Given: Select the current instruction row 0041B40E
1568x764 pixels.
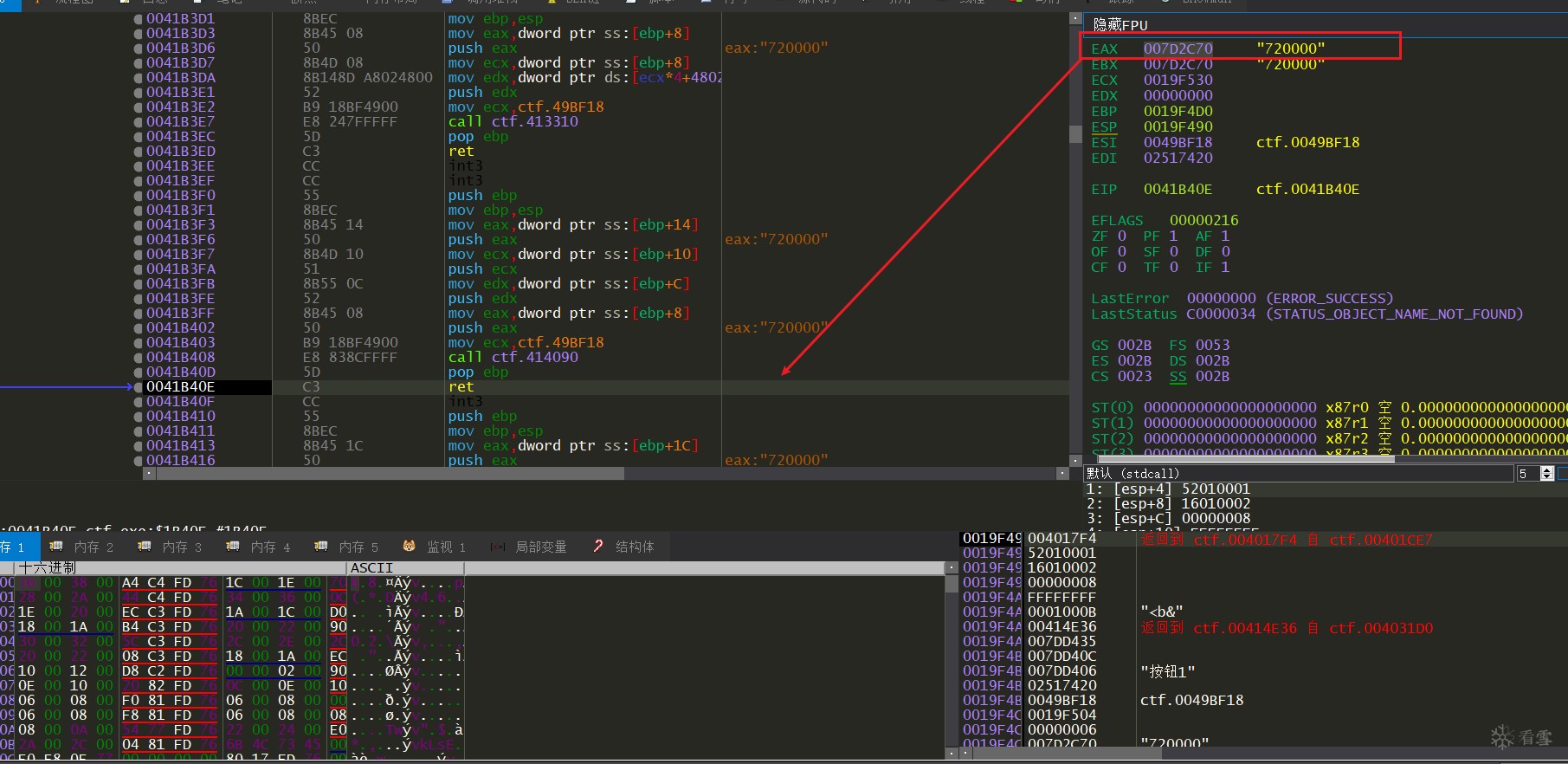Looking at the screenshot, I should pos(606,386).
